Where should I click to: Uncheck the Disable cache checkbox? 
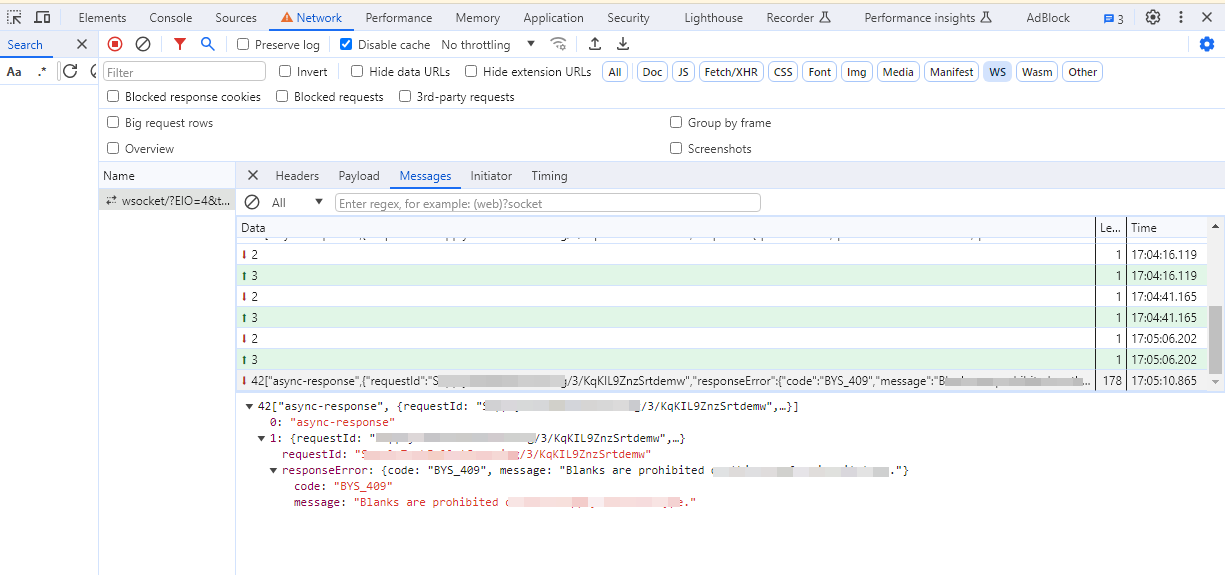pos(346,45)
